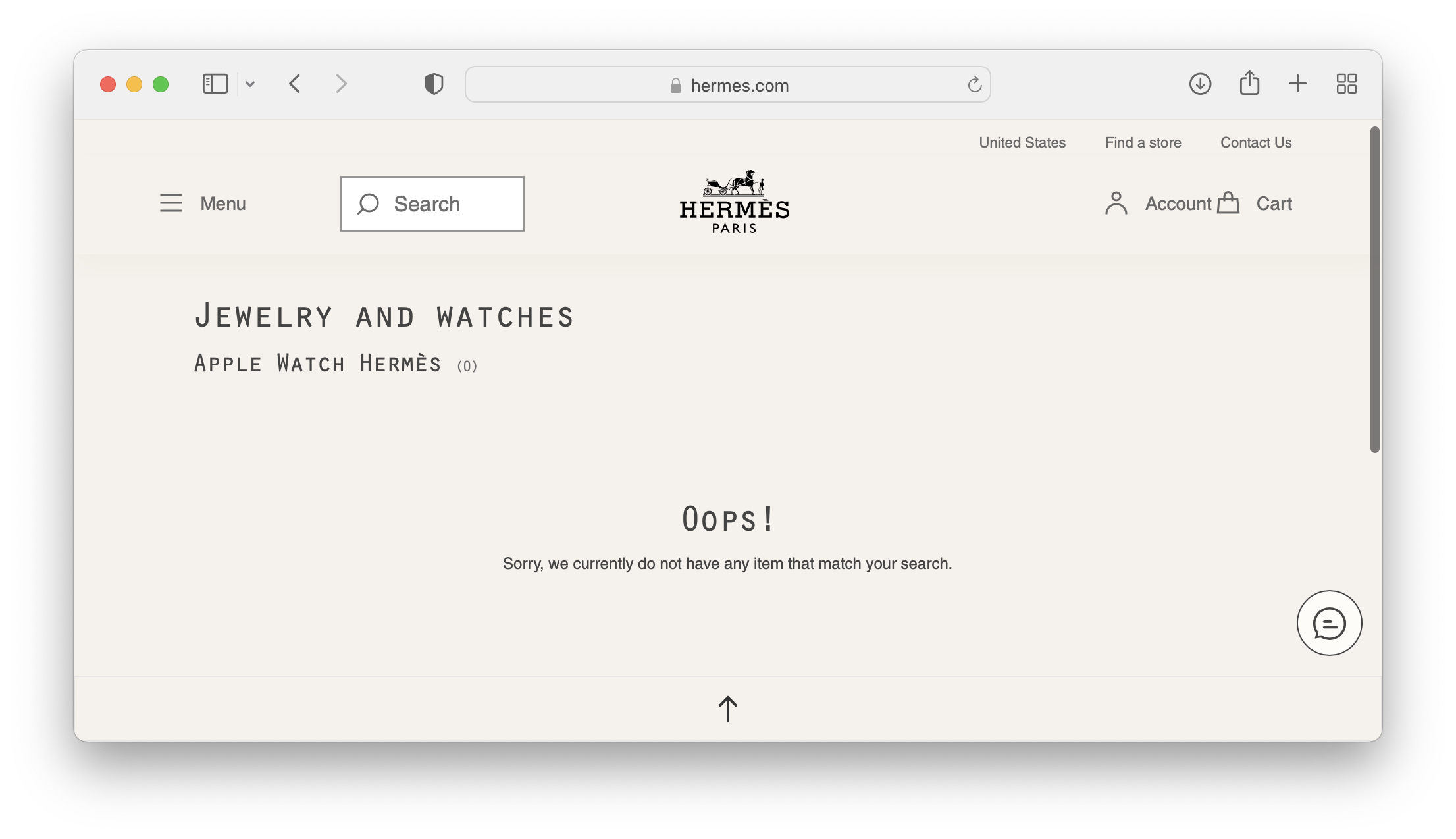Viewport: 1456px width, 839px height.
Task: Click the Account person icon
Action: (x=1116, y=203)
